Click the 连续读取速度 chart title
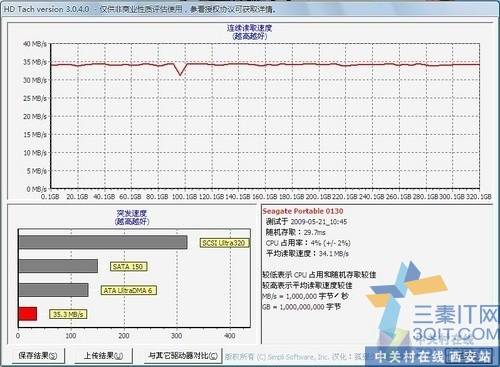500x367 pixels. 249,28
